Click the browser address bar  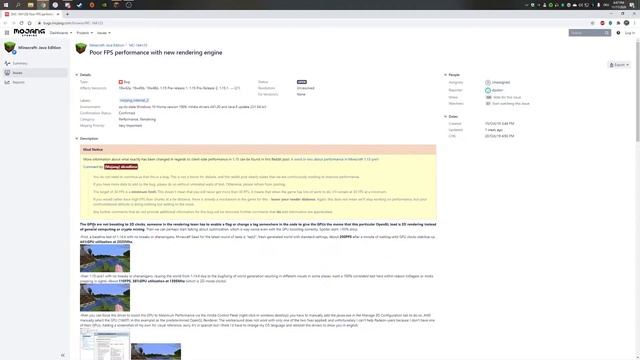click(314, 23)
